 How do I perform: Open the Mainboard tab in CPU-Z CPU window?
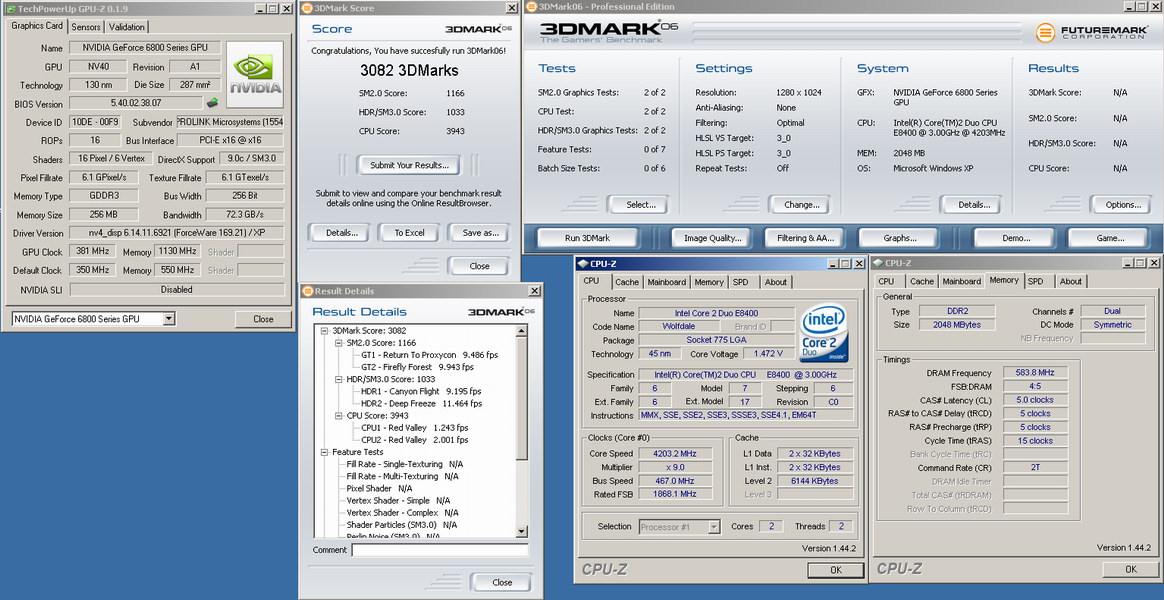pyautogui.click(x=667, y=282)
